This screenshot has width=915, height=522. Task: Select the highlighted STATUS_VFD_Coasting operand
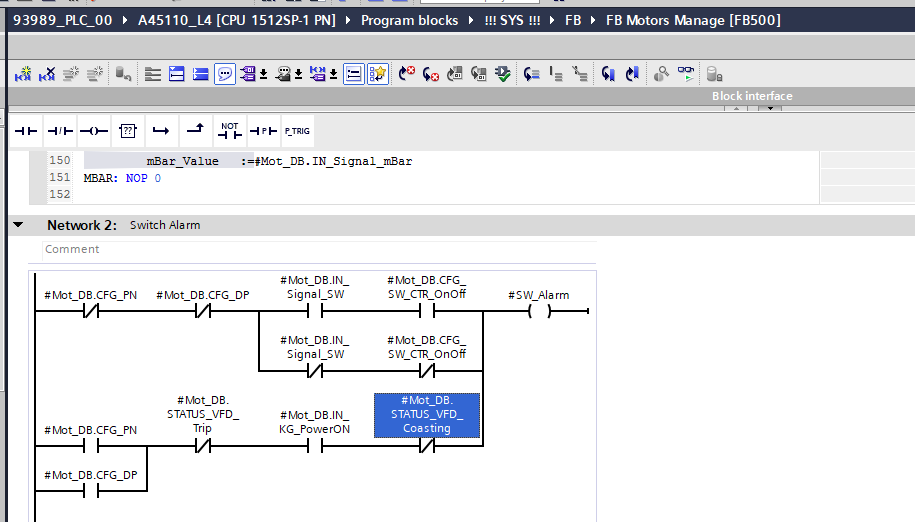point(427,415)
